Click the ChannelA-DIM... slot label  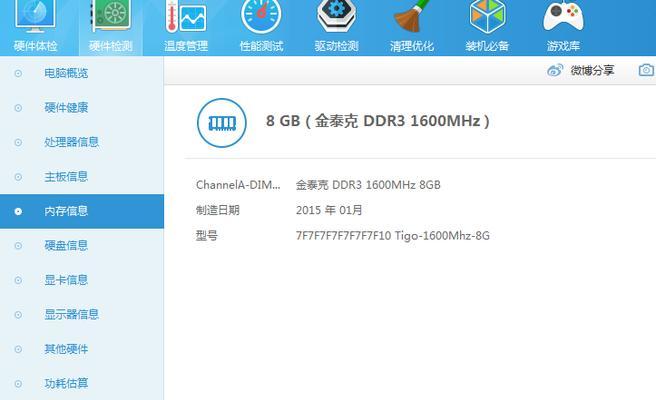[238, 185]
